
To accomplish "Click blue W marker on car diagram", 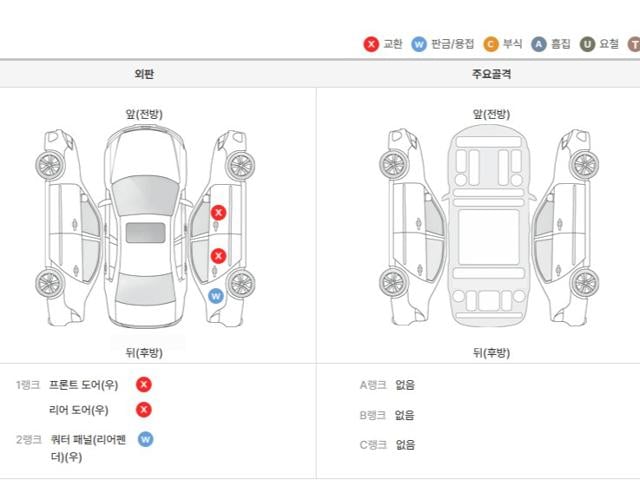I will click(215, 295).
